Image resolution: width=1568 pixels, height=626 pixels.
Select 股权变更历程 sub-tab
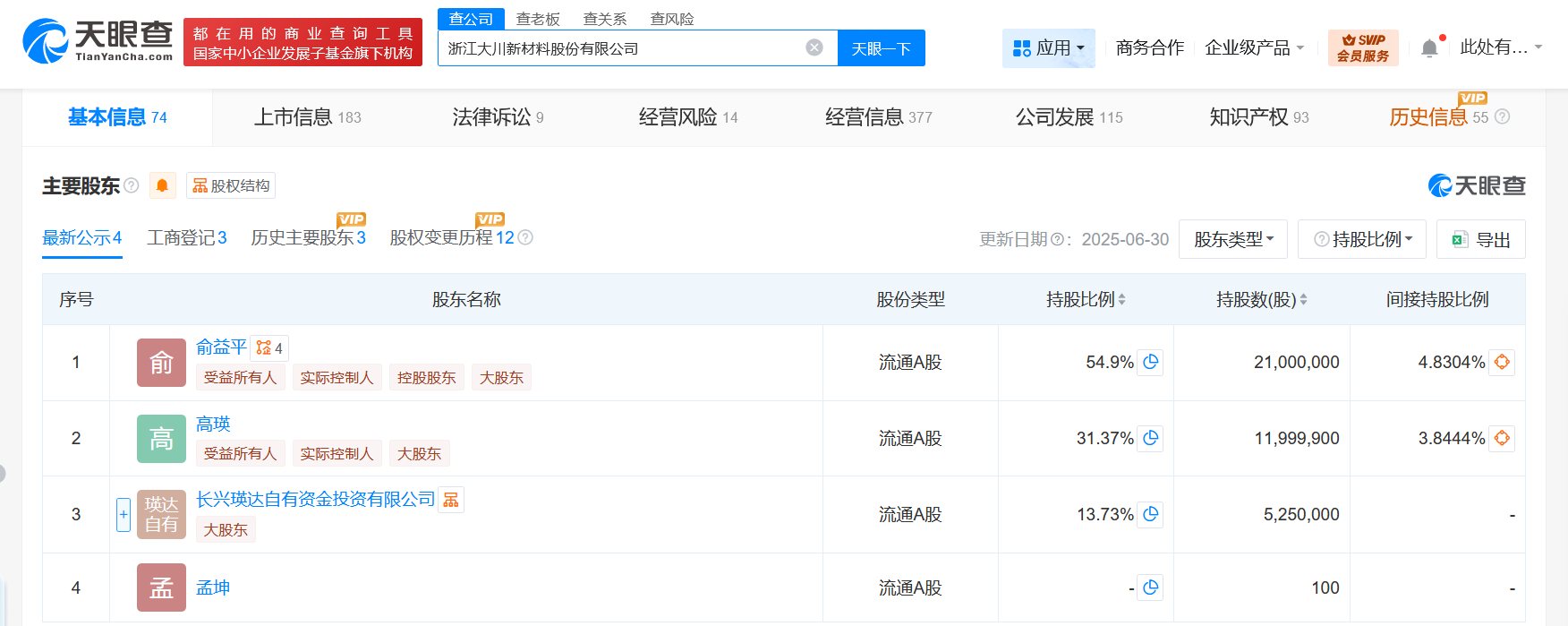(452, 237)
